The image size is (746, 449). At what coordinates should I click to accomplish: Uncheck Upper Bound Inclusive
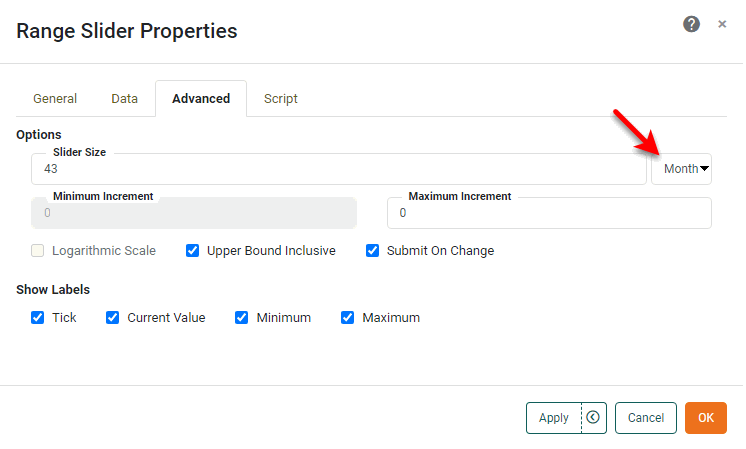point(193,251)
